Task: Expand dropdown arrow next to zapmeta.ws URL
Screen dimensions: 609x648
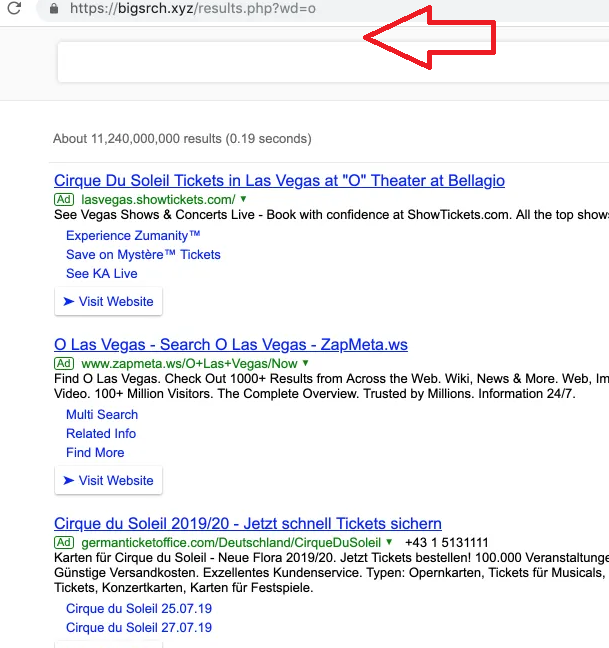Action: 305,363
